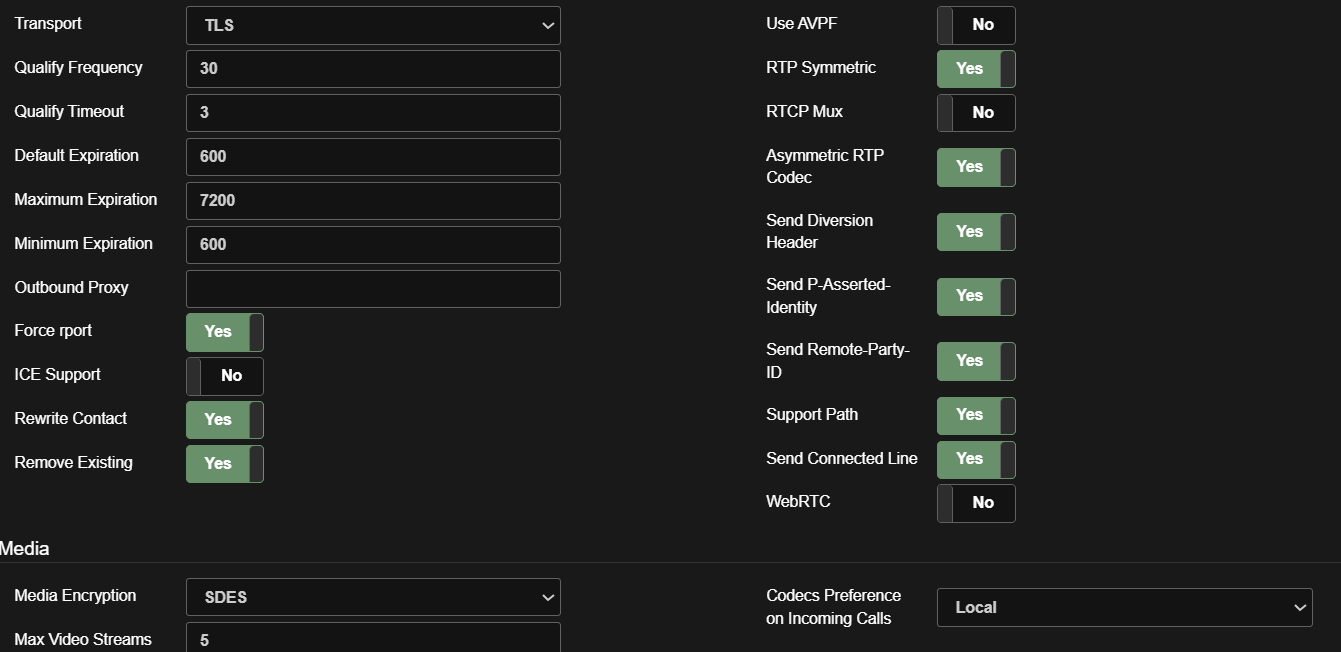Disable the Send Diversion Header toggle
This screenshot has height=652, width=1341.
(975, 232)
